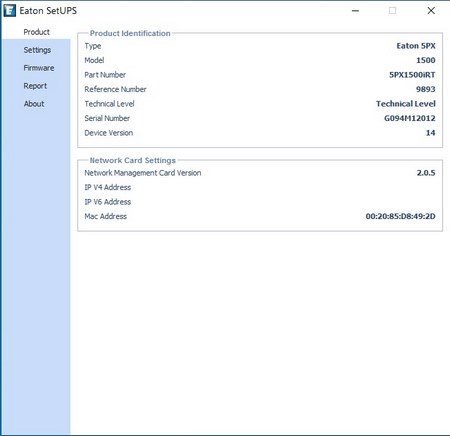Select the Device Version value 14

click(430, 133)
